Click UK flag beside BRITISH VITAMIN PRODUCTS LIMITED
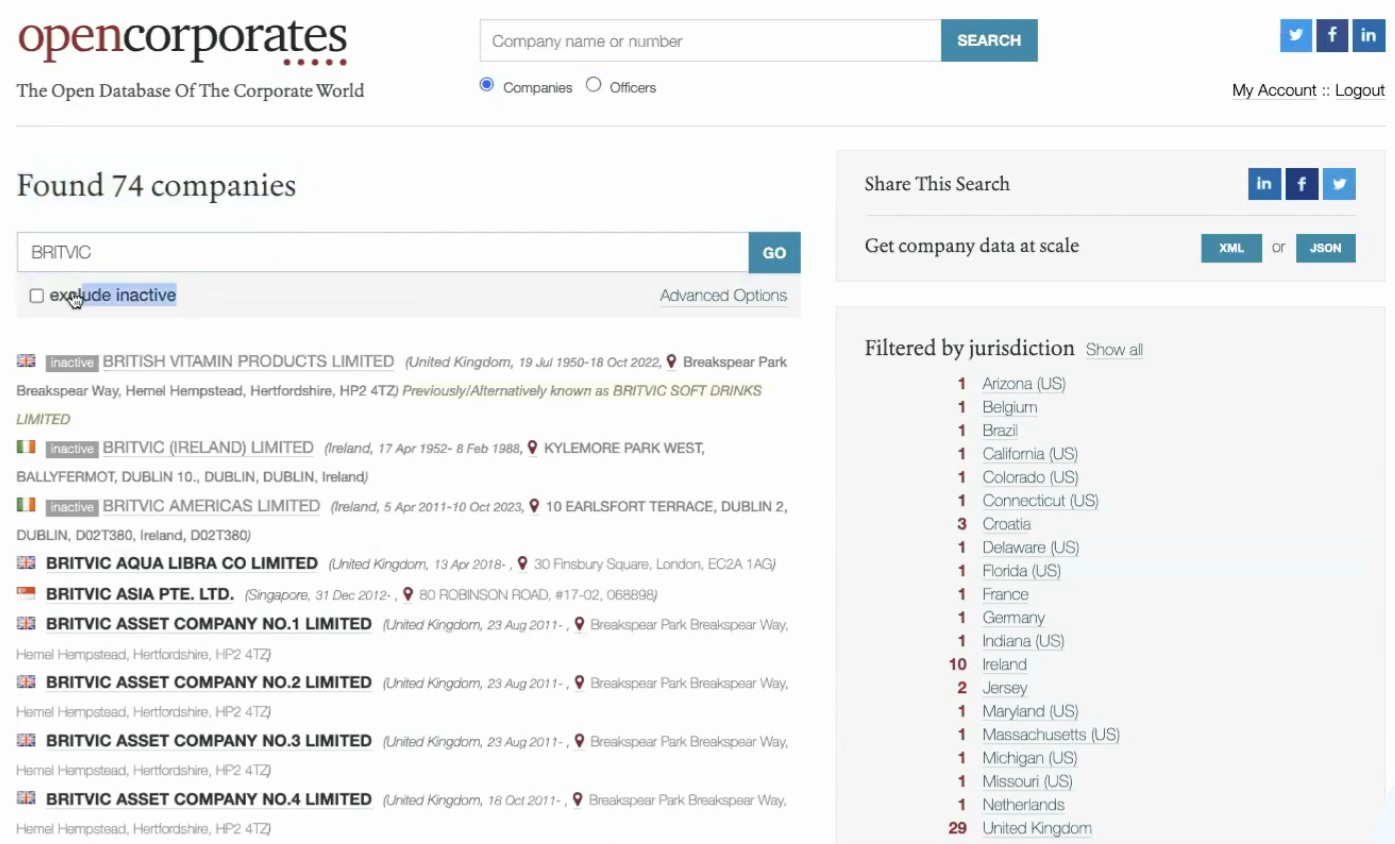Image resolution: width=1395 pixels, height=844 pixels. click(26, 361)
